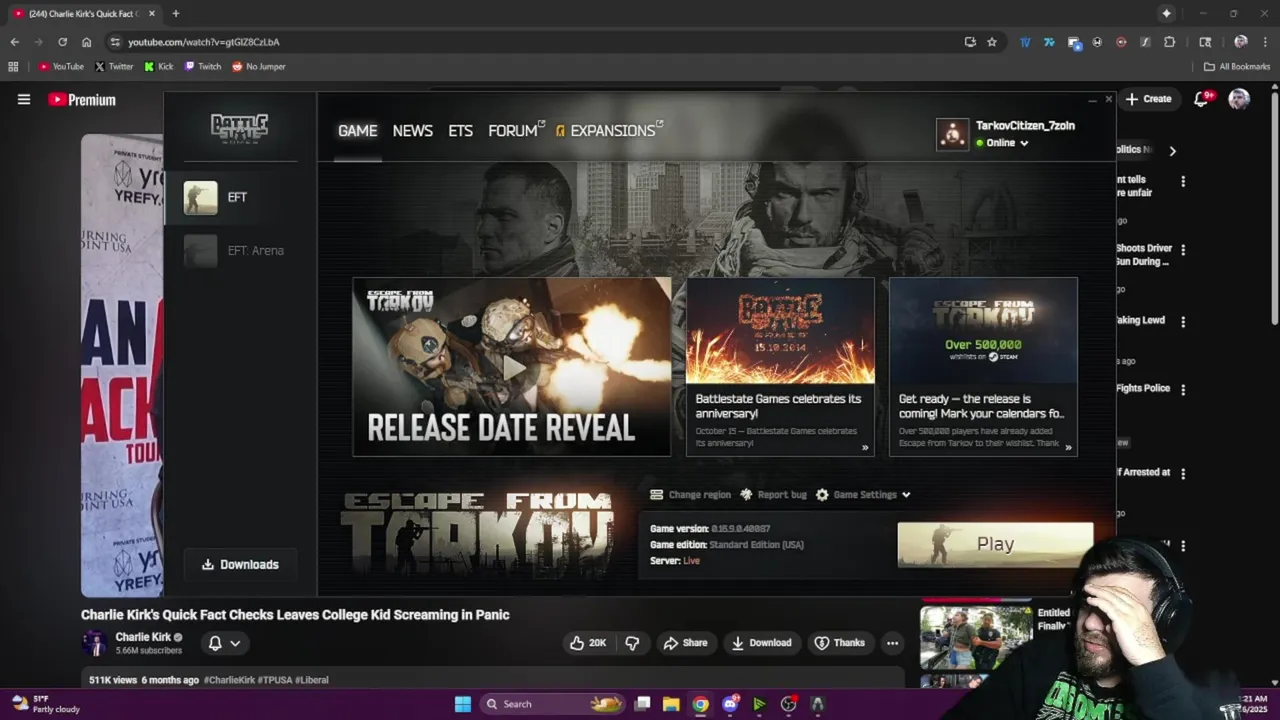Open Battlestate Games anniversary news card
The width and height of the screenshot is (1280, 720).
[780, 367]
